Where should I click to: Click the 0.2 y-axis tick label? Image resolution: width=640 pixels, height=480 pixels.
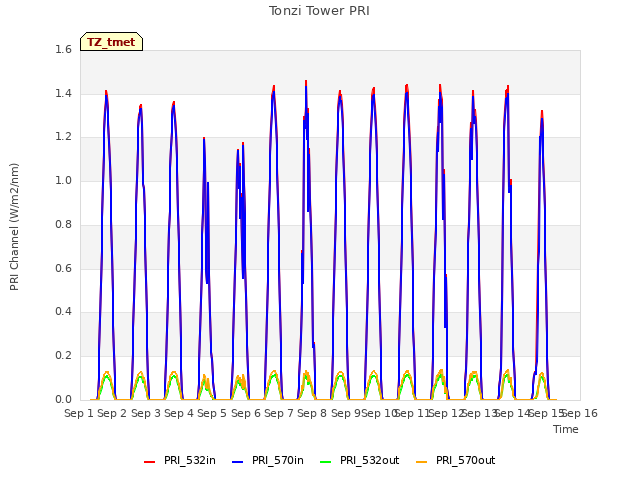click(63, 356)
